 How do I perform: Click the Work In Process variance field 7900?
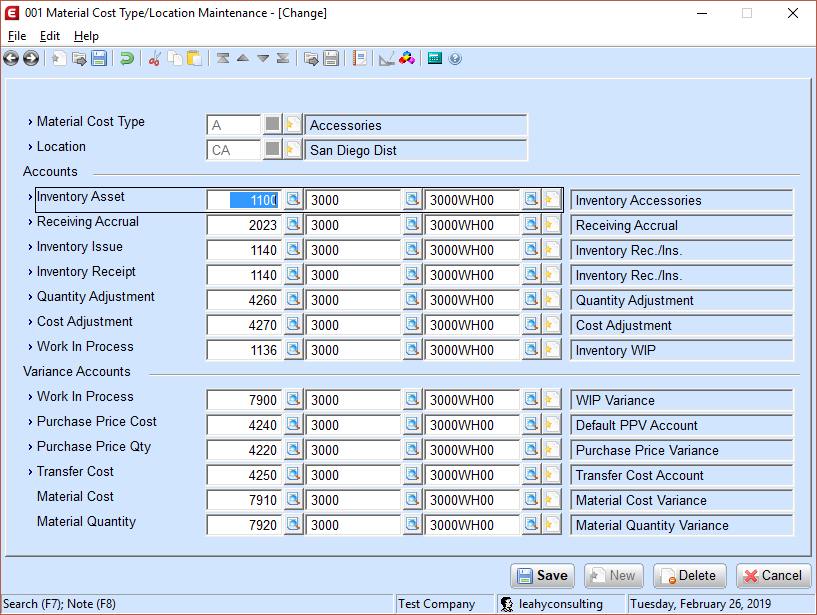(244, 400)
